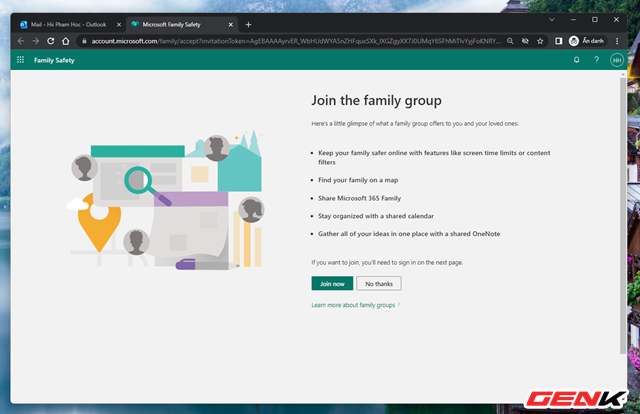This screenshot has width=640, height=414.
Task: Open the help question mark
Action: (596, 60)
